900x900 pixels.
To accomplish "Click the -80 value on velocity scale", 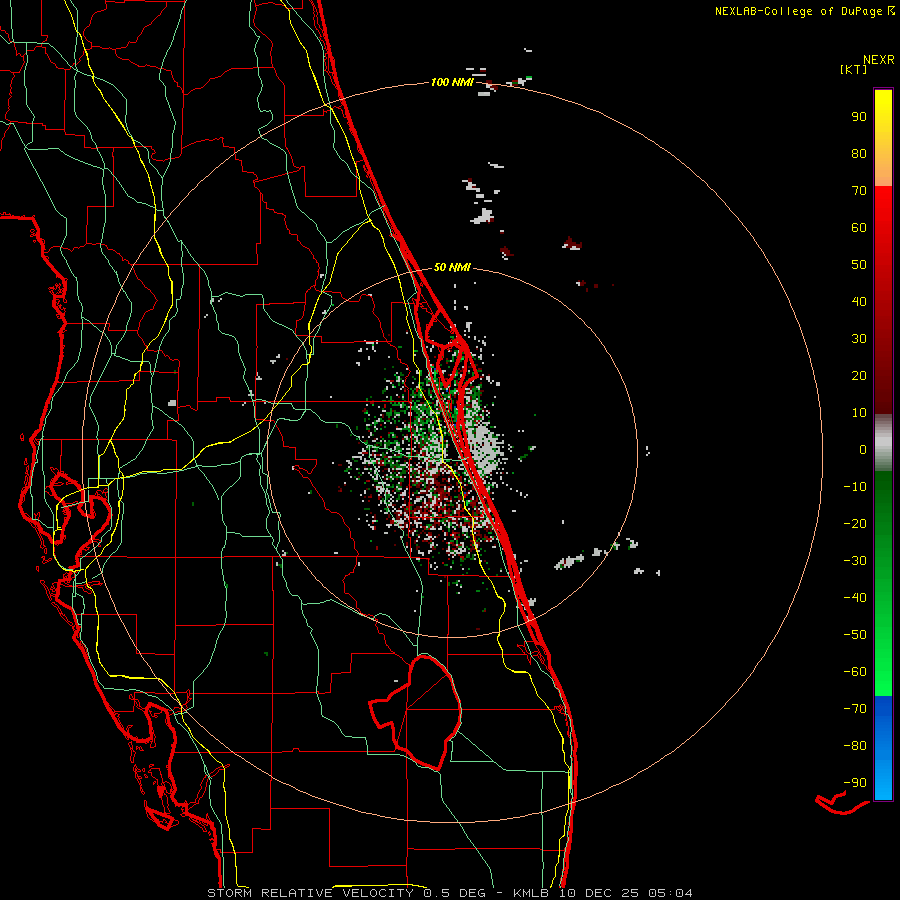I will coord(855,746).
